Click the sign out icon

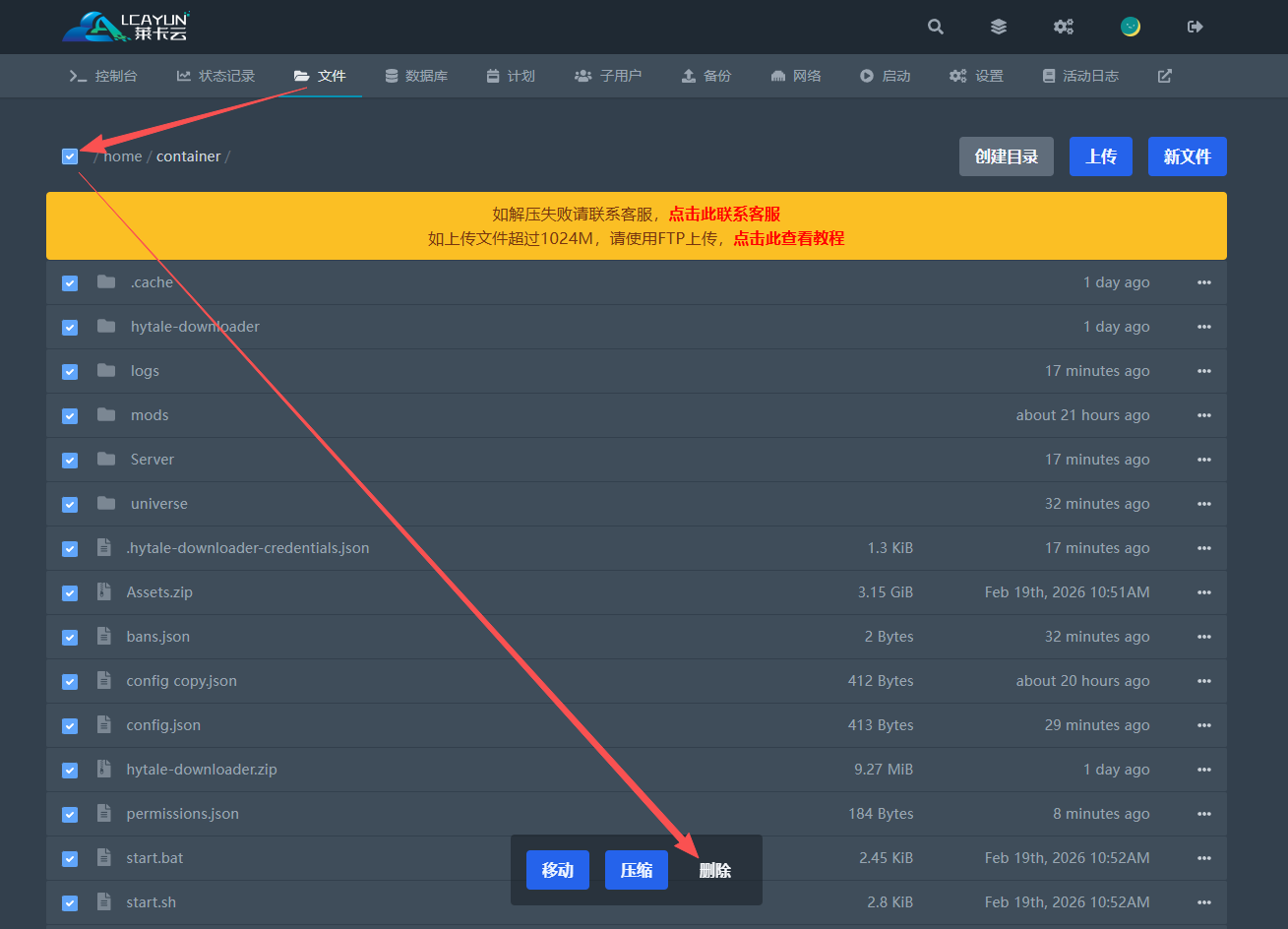[x=1196, y=27]
